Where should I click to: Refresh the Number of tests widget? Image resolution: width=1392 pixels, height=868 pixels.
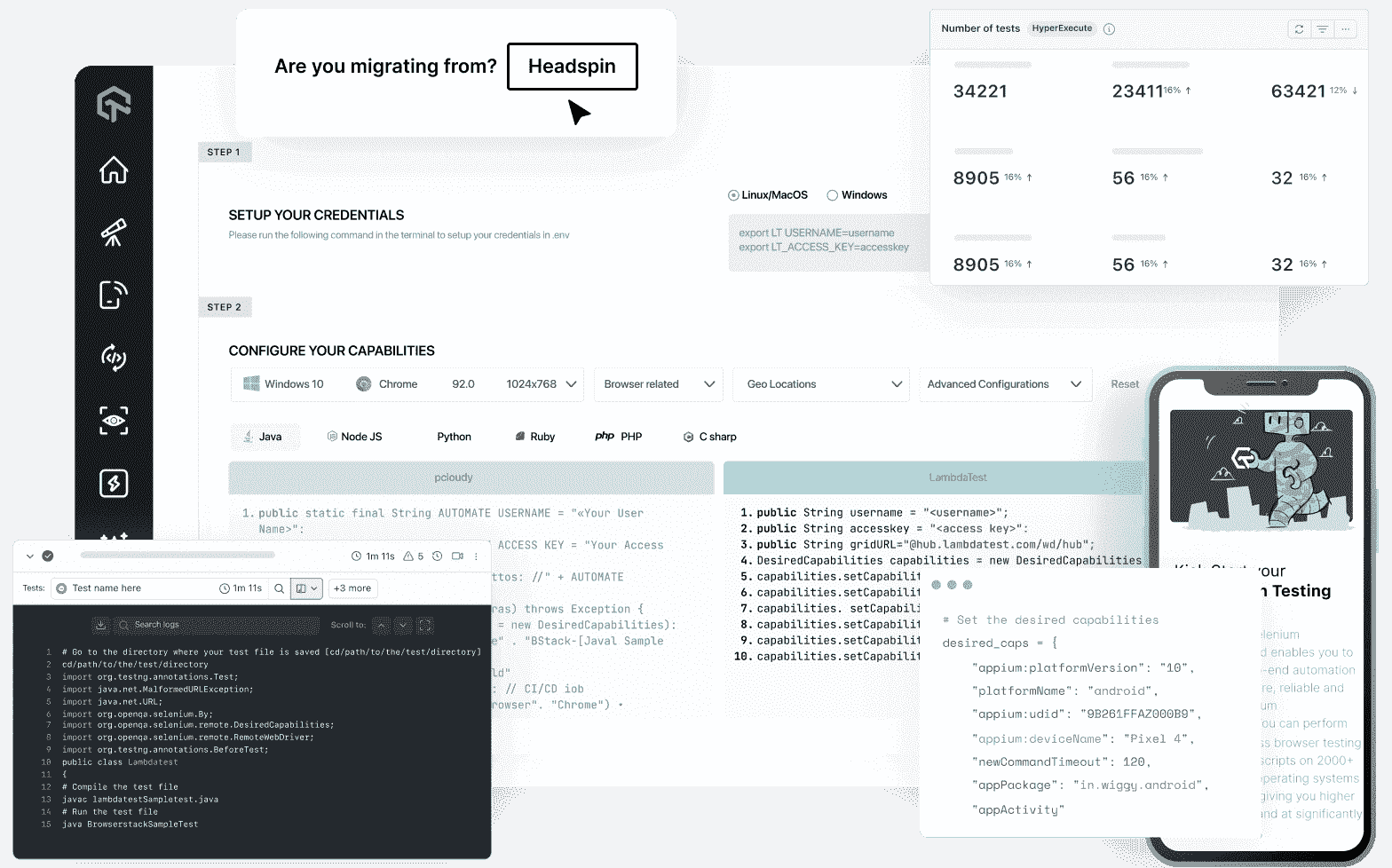click(1299, 29)
